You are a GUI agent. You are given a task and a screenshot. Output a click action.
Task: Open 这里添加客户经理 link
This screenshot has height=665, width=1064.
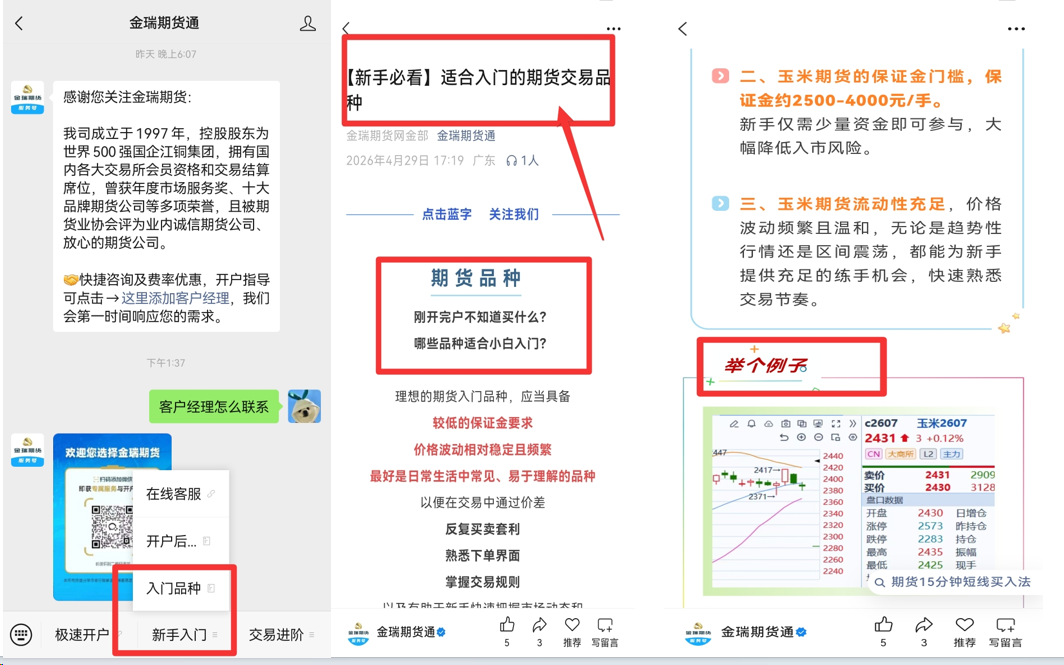click(175, 298)
